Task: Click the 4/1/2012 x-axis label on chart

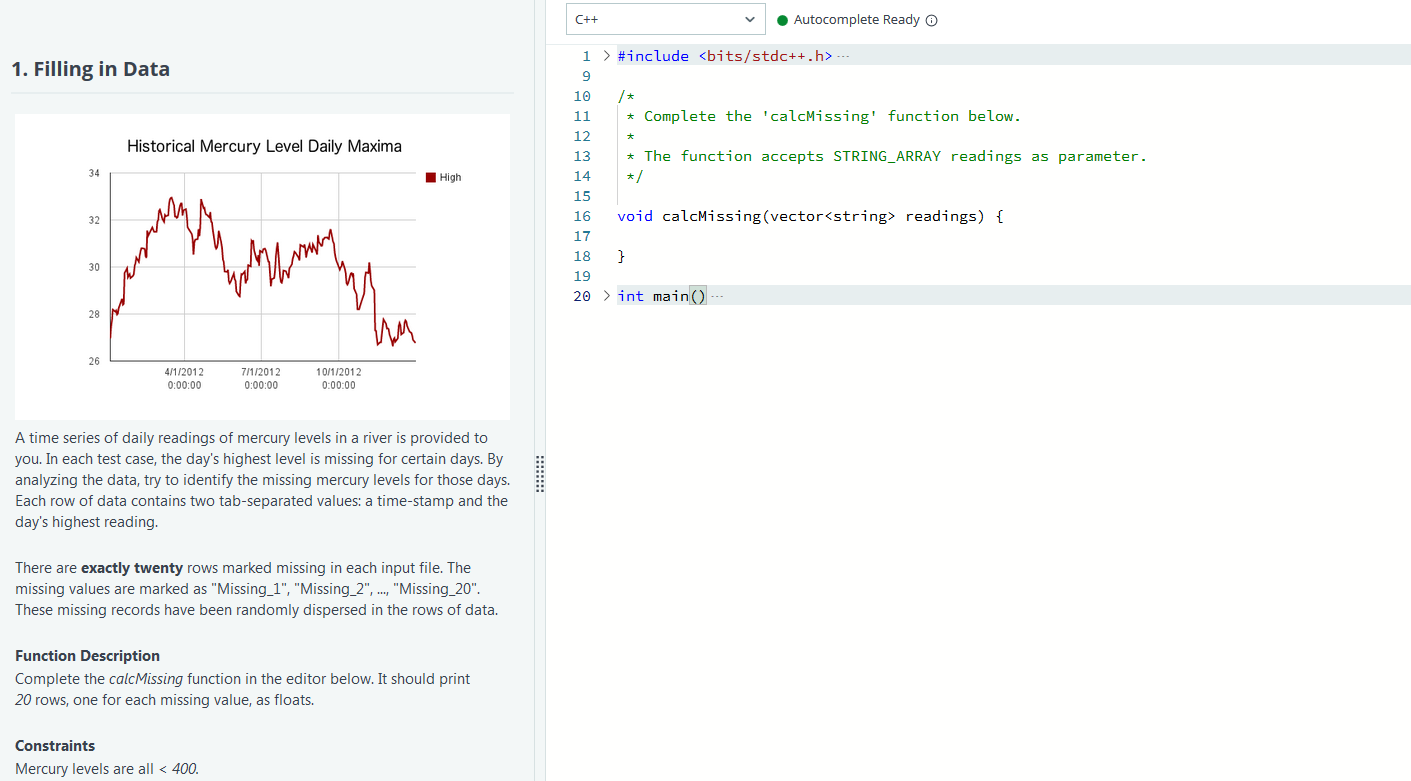Action: click(x=184, y=378)
